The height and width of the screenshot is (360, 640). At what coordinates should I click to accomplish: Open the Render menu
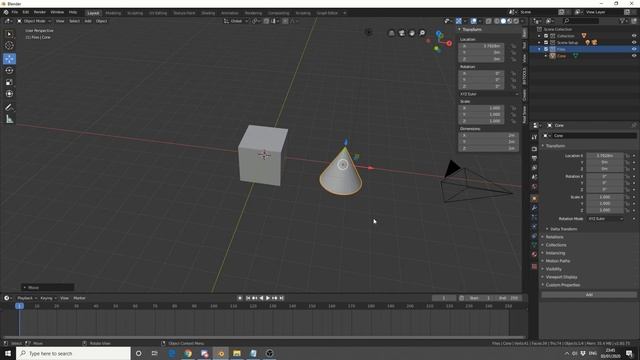[x=40, y=12]
